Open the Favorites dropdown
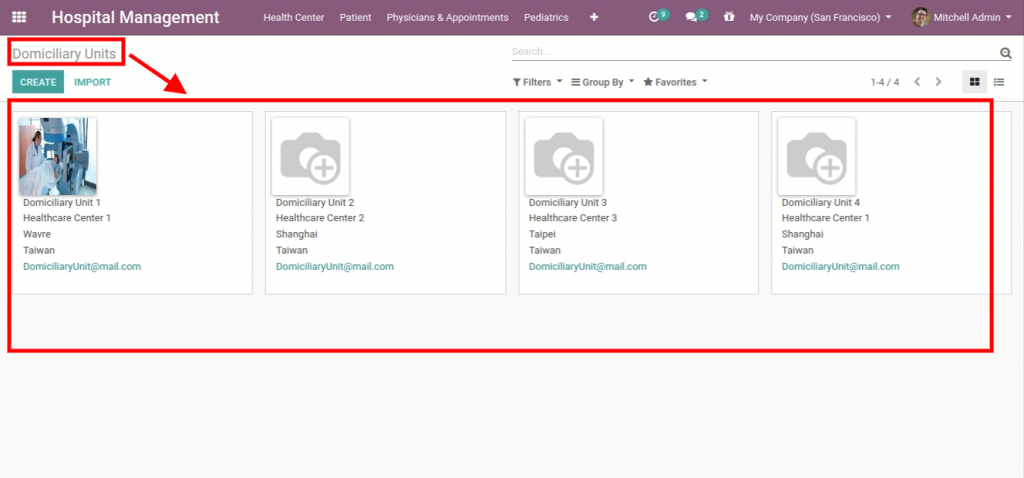The image size is (1024, 478). coord(675,82)
